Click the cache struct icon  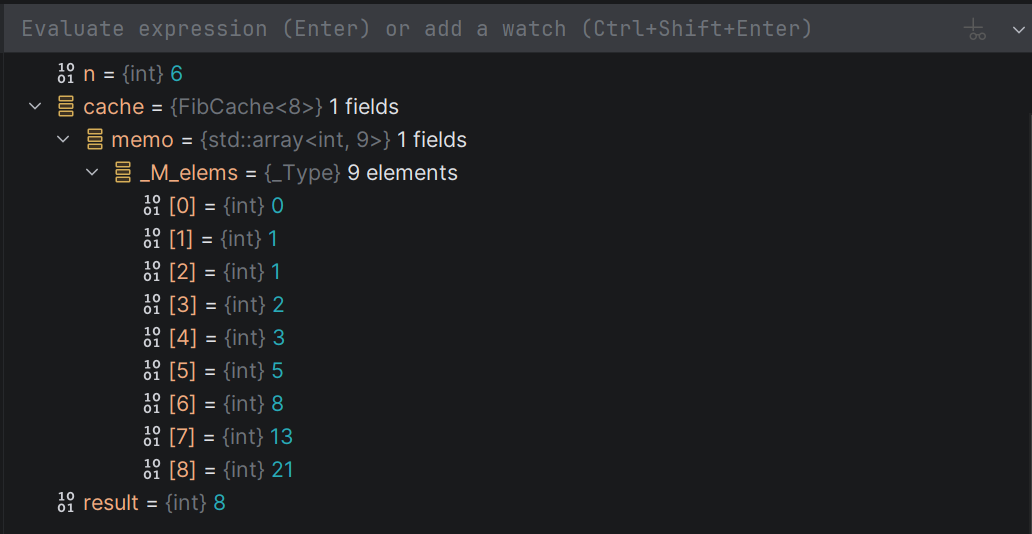pos(66,107)
